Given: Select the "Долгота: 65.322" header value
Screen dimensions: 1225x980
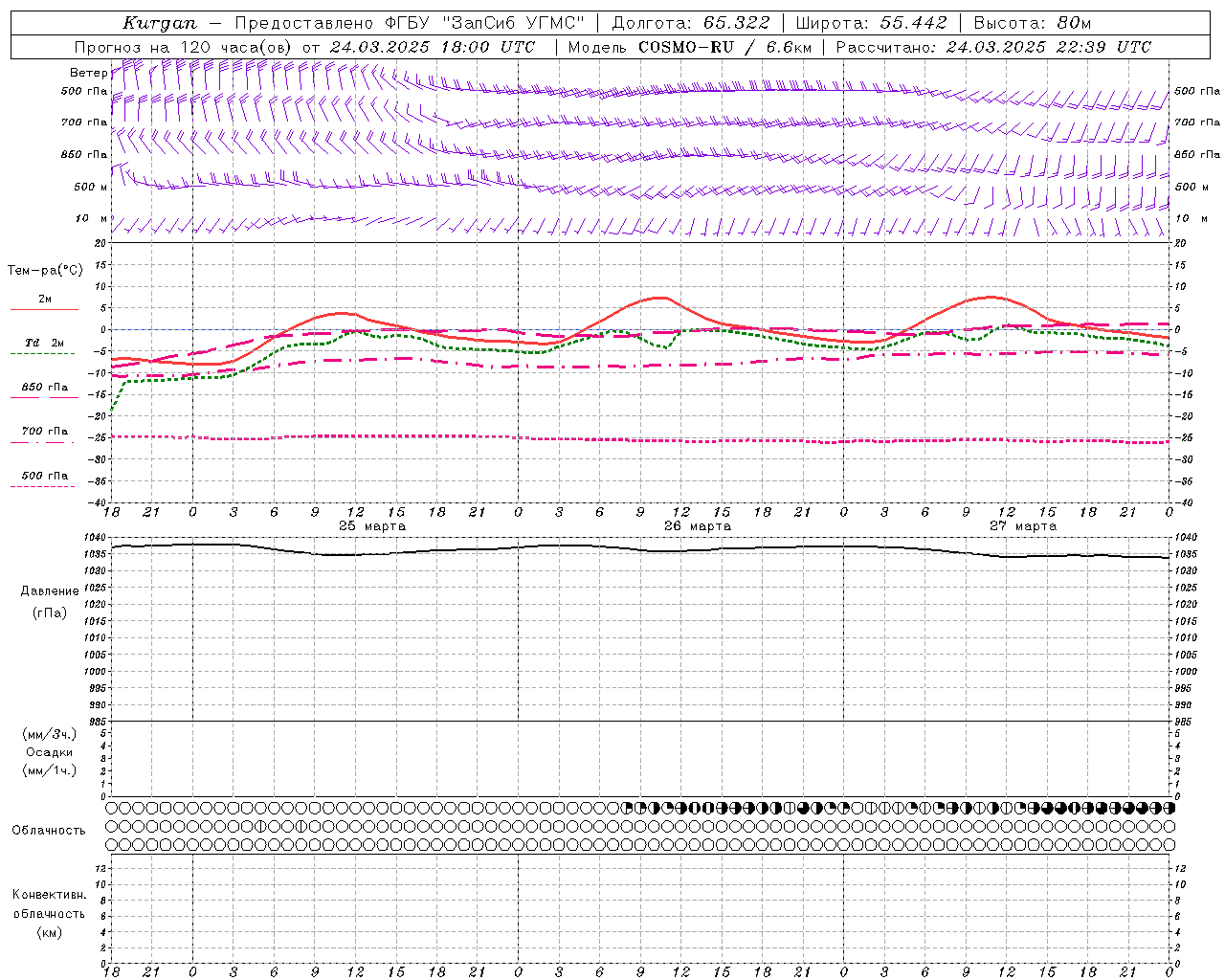Looking at the screenshot, I should pyautogui.click(x=690, y=23).
